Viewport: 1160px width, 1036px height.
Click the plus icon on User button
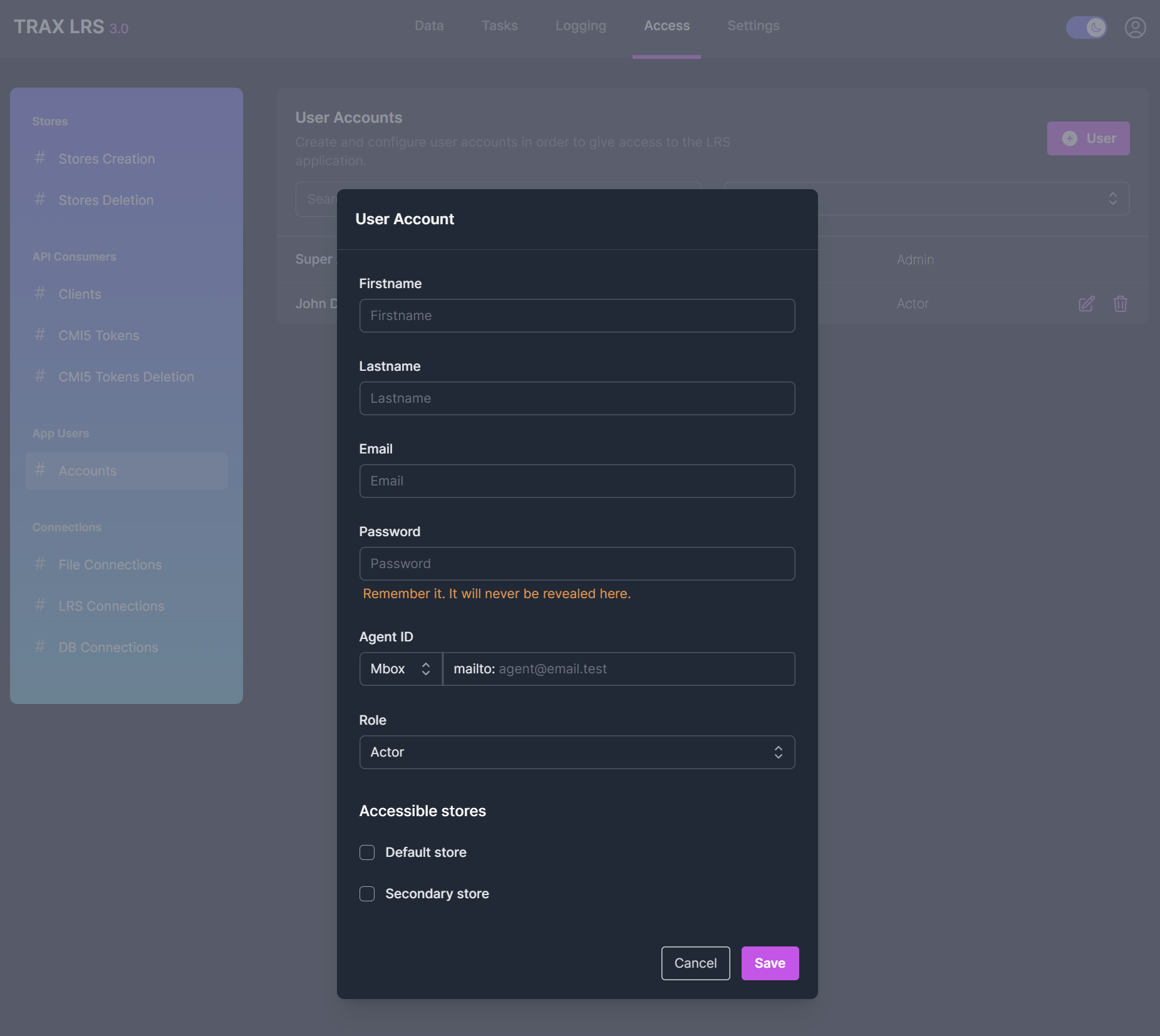(x=1070, y=138)
